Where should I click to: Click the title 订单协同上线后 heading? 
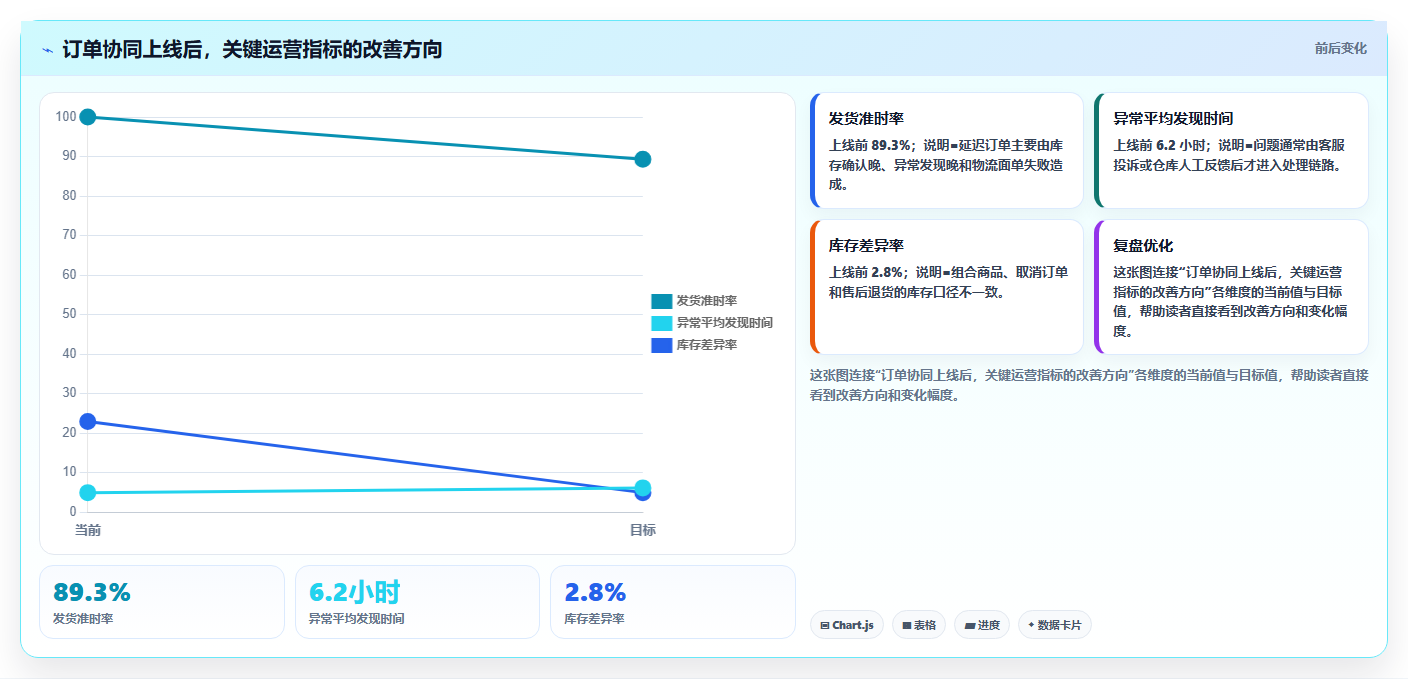[x=252, y=49]
